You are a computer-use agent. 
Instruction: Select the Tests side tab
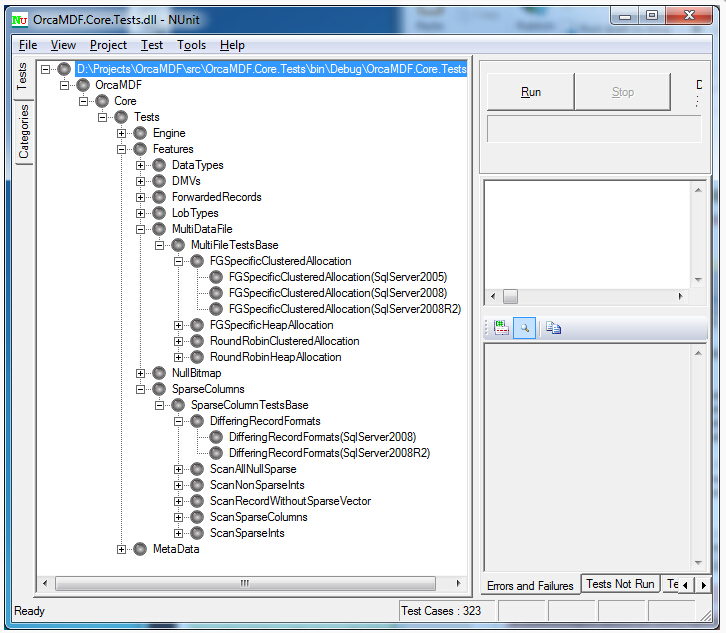[22, 76]
